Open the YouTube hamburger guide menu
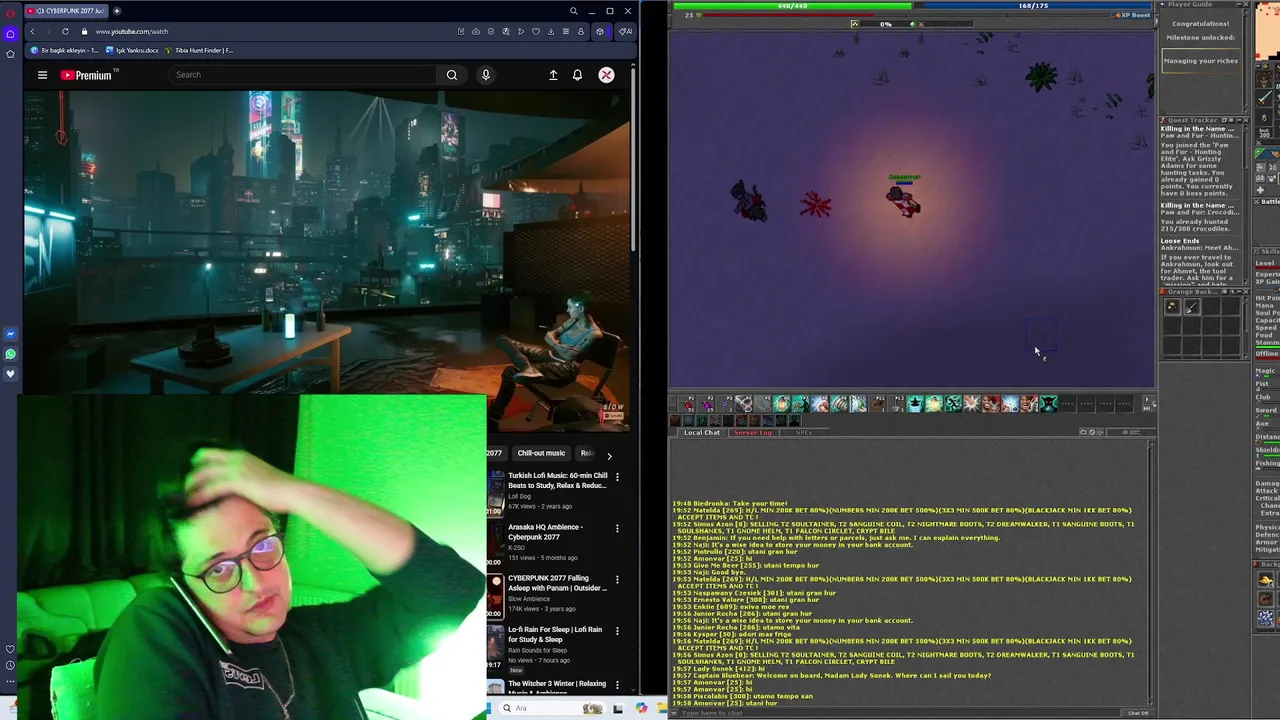The width and height of the screenshot is (1280, 720). [42, 75]
